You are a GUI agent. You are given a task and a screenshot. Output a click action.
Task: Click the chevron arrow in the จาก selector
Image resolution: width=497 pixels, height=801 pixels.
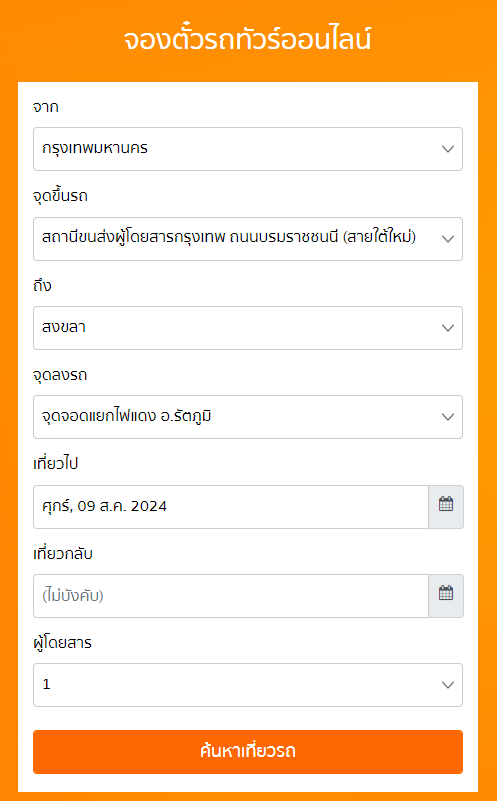point(448,149)
